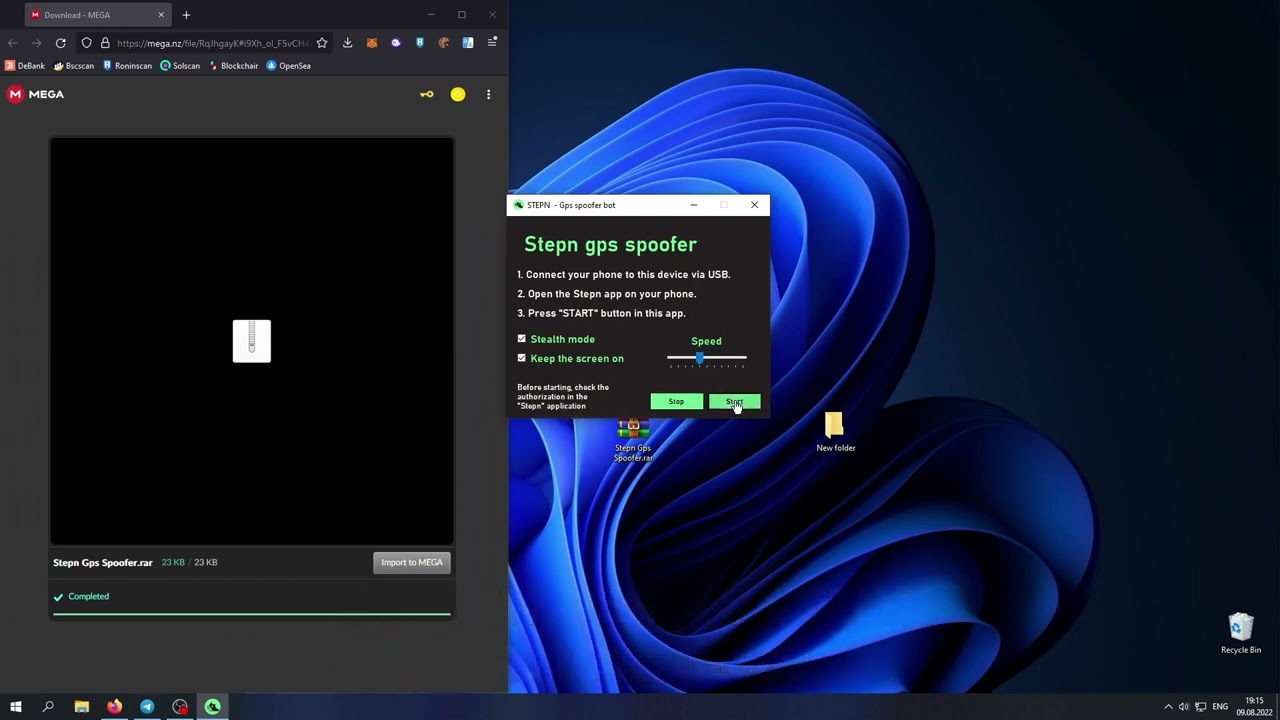Toggle Keep the screen on checkbox

coord(521,358)
